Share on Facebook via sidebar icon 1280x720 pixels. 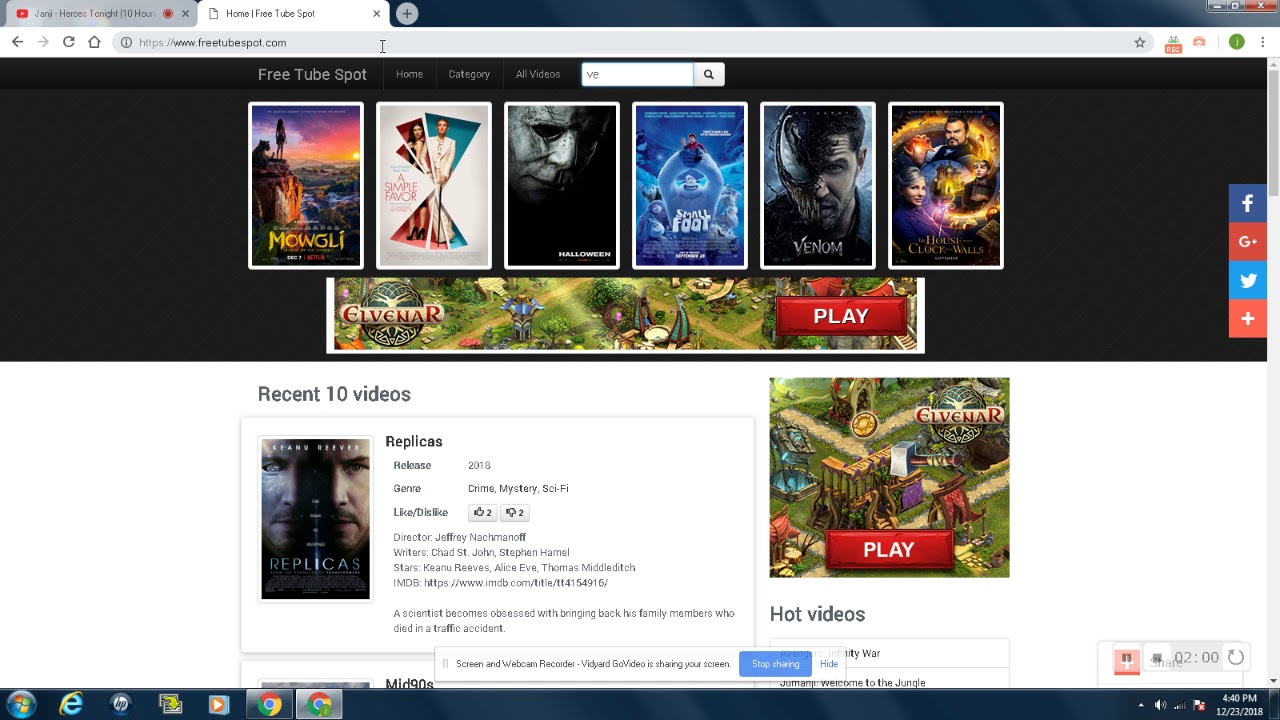tap(1247, 204)
